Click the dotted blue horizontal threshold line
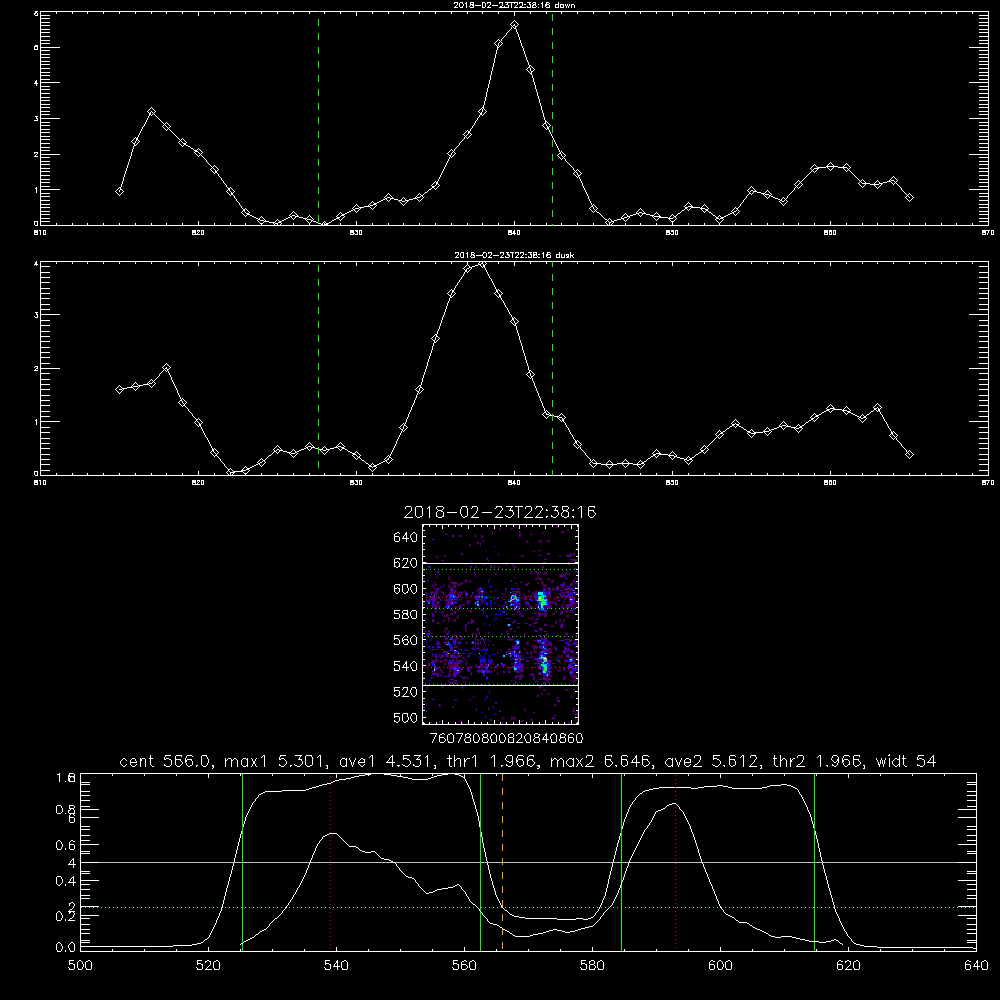 tap(528, 907)
